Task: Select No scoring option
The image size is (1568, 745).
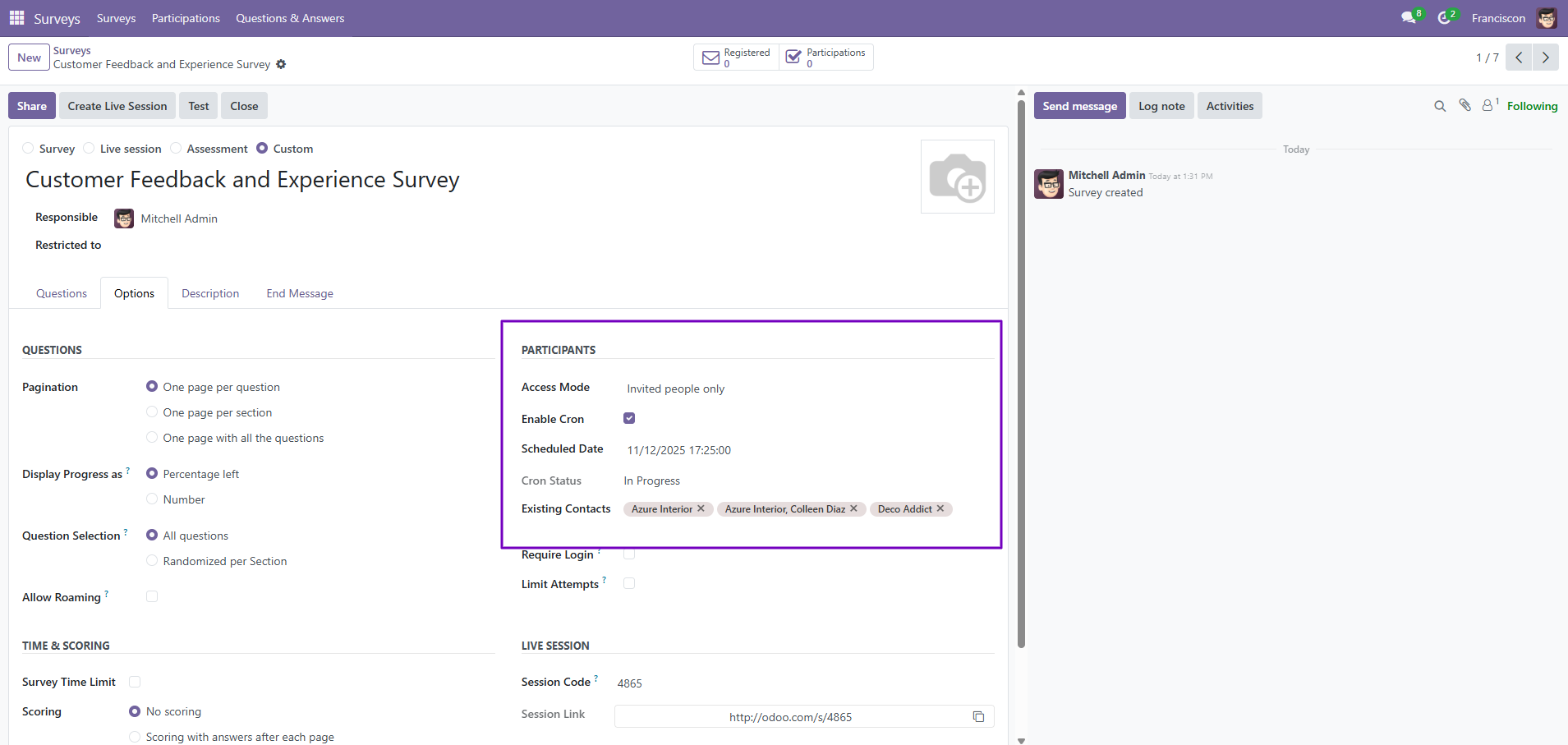Action: point(135,711)
